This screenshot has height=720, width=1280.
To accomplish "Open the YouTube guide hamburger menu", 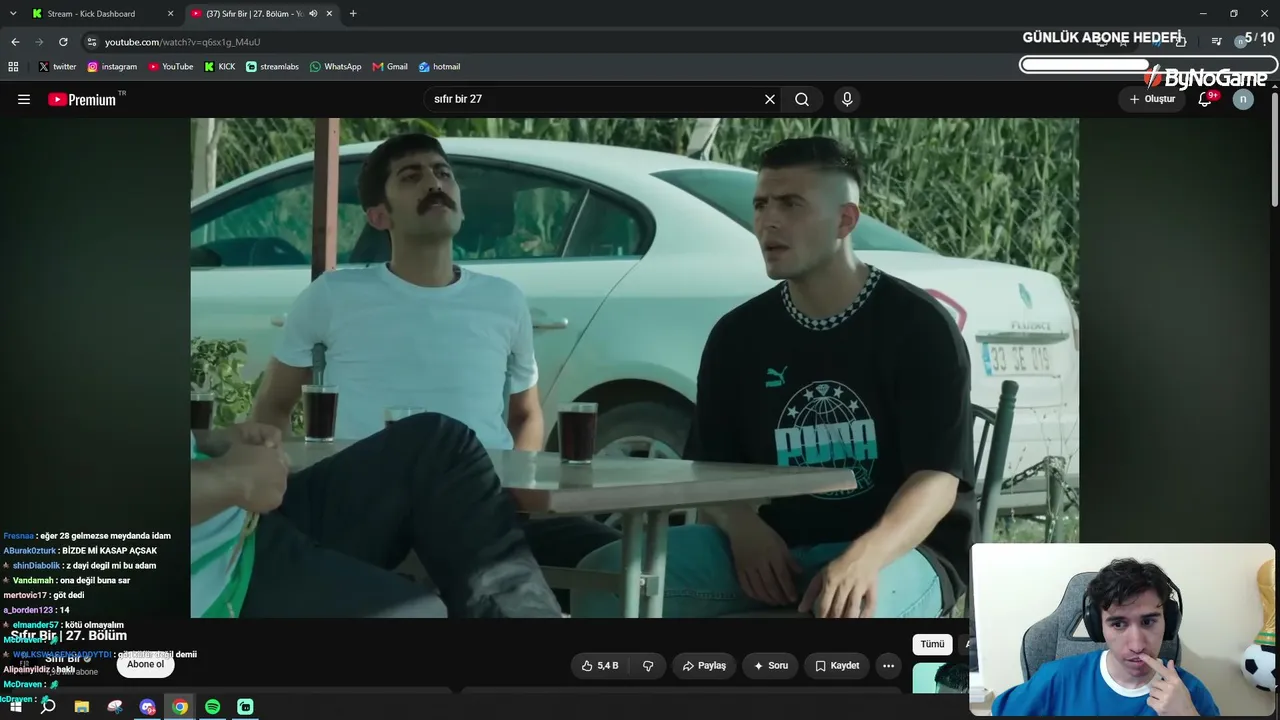I will [24, 99].
